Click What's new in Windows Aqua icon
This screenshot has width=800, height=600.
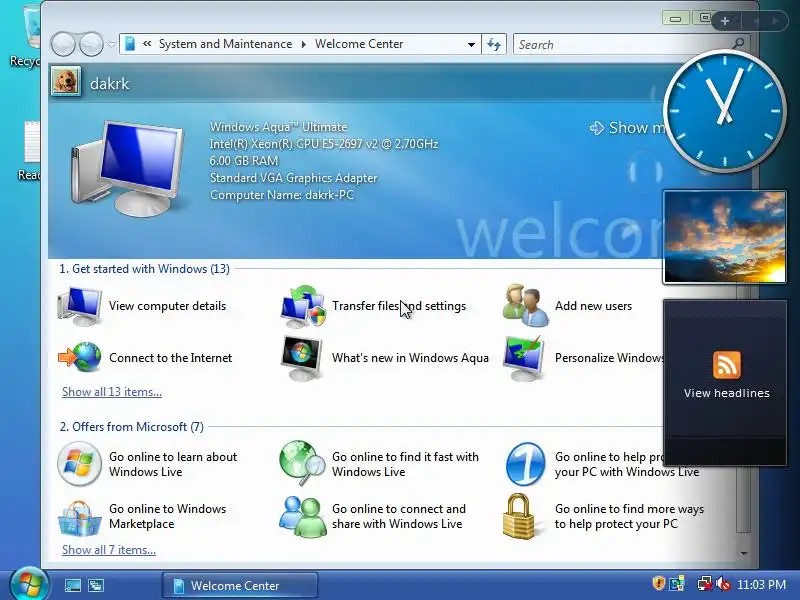302,358
